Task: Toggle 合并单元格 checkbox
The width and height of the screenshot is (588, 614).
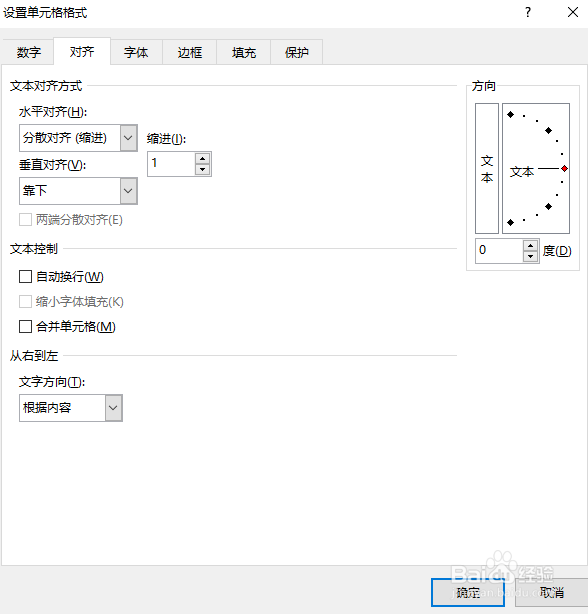Action: click(x=25, y=326)
